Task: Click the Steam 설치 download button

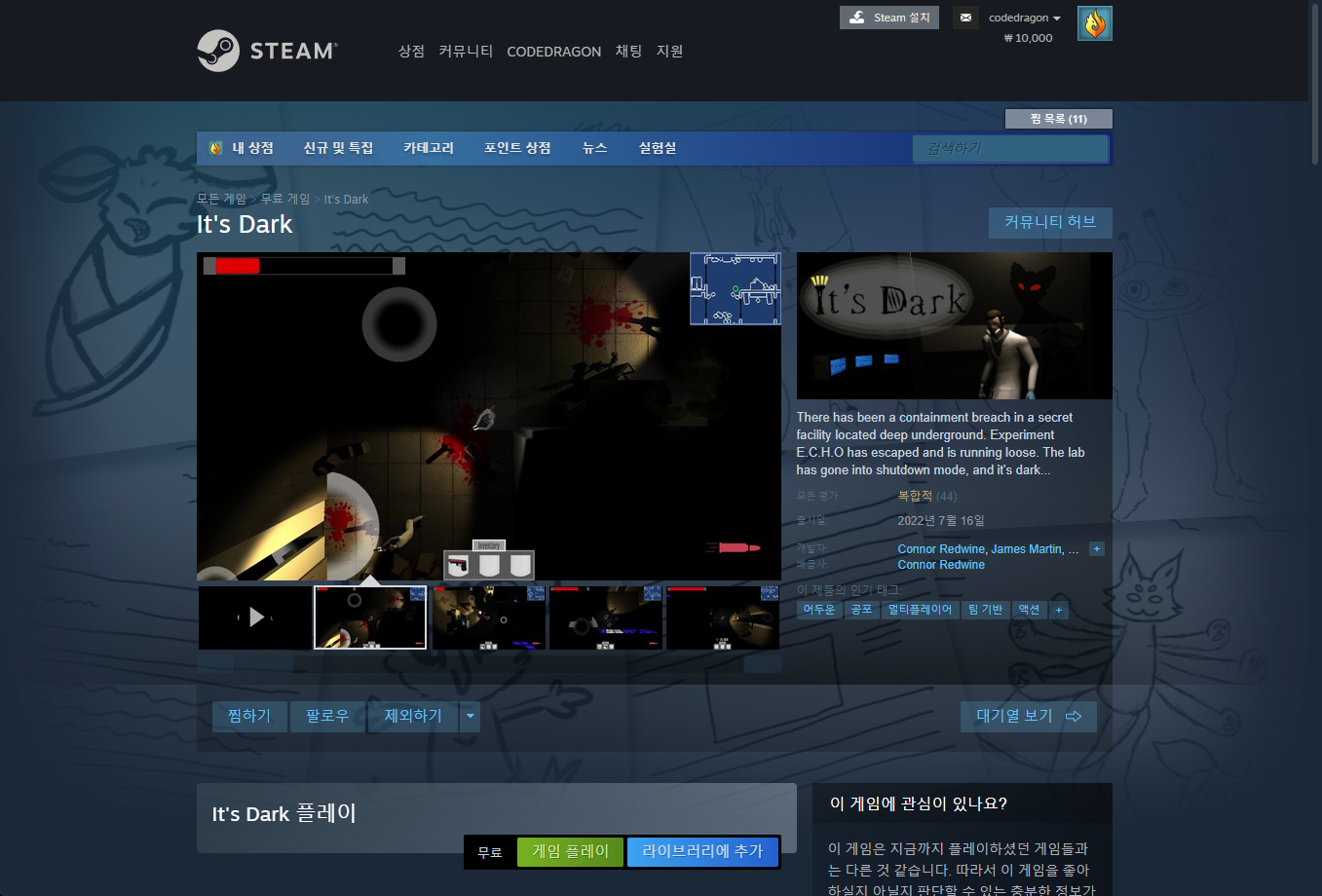Action: [x=889, y=18]
